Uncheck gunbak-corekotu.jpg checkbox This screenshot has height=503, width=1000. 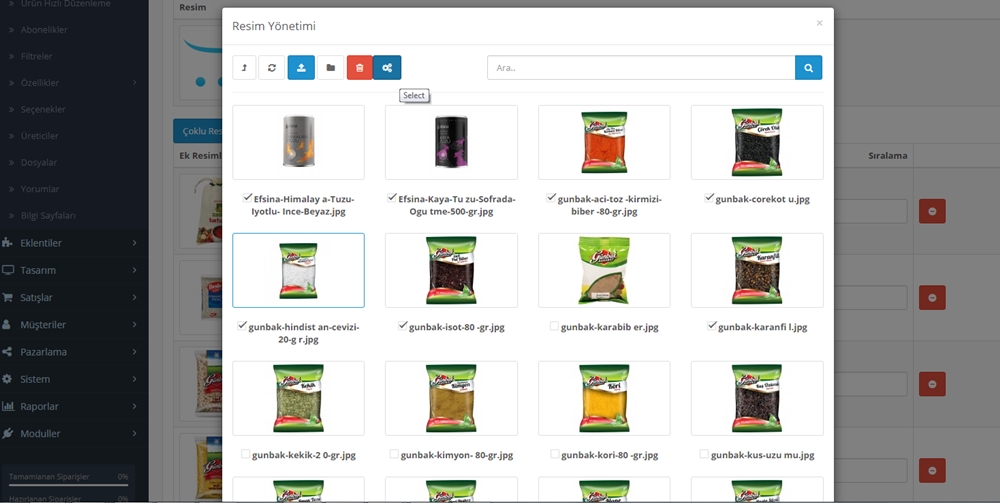click(709, 198)
